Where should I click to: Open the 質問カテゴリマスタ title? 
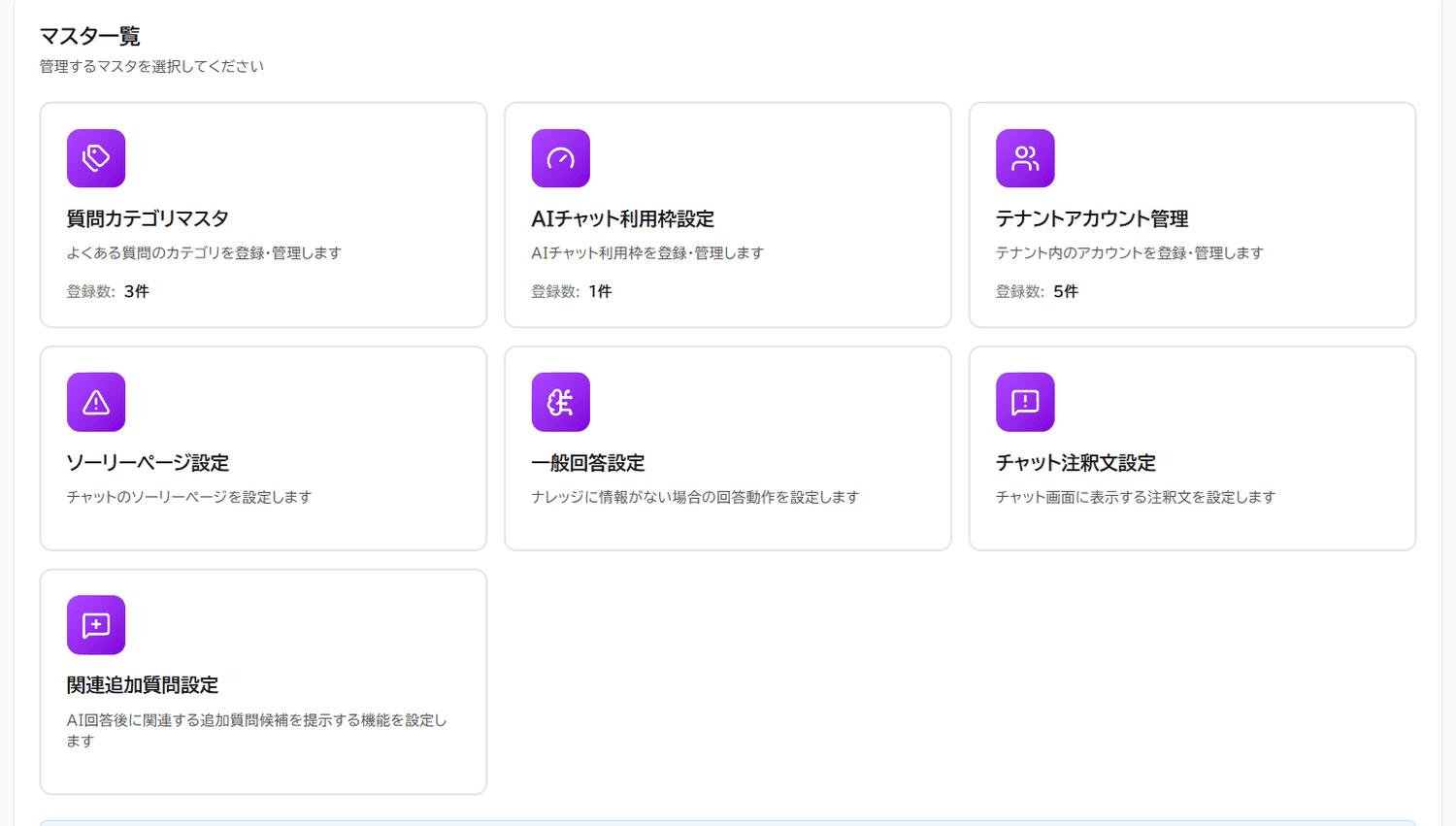click(x=148, y=218)
